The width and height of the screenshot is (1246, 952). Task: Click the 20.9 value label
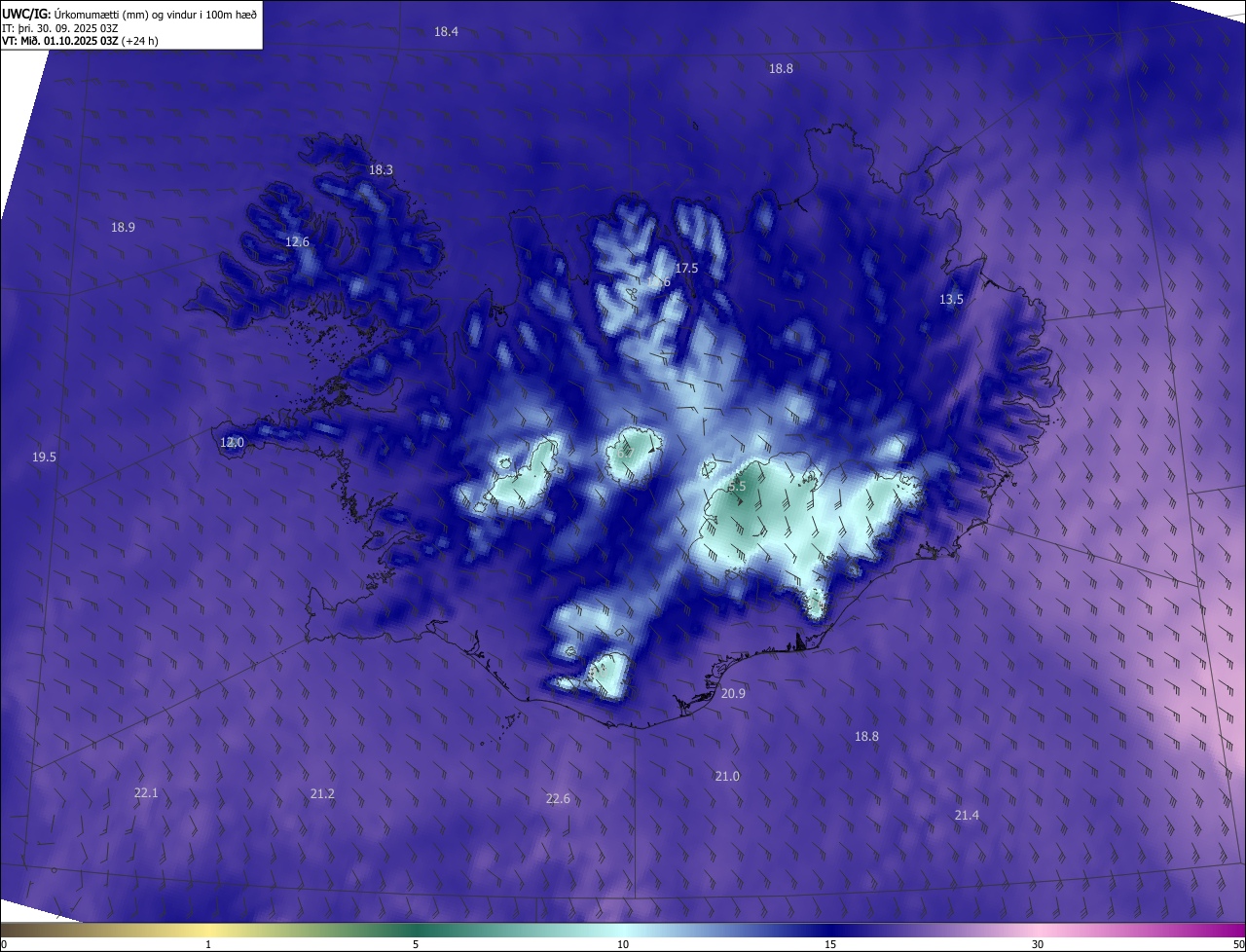click(x=733, y=694)
